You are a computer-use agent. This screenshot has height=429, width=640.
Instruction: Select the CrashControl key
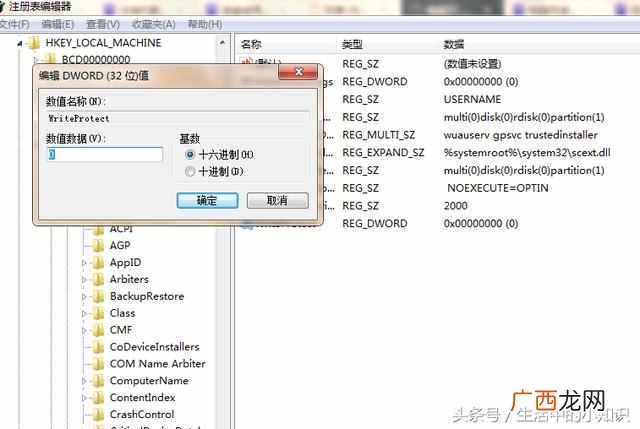[x=142, y=414]
